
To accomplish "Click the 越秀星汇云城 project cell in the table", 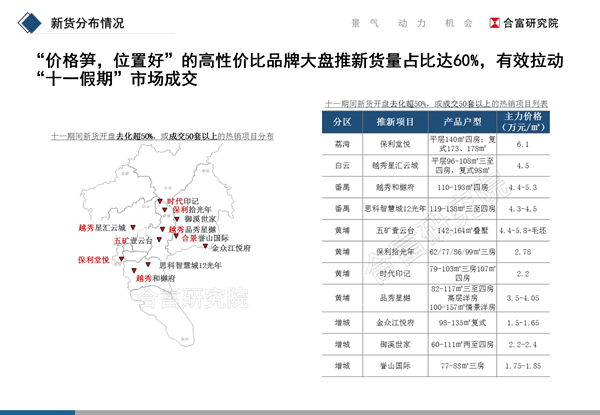I will coord(395,166).
